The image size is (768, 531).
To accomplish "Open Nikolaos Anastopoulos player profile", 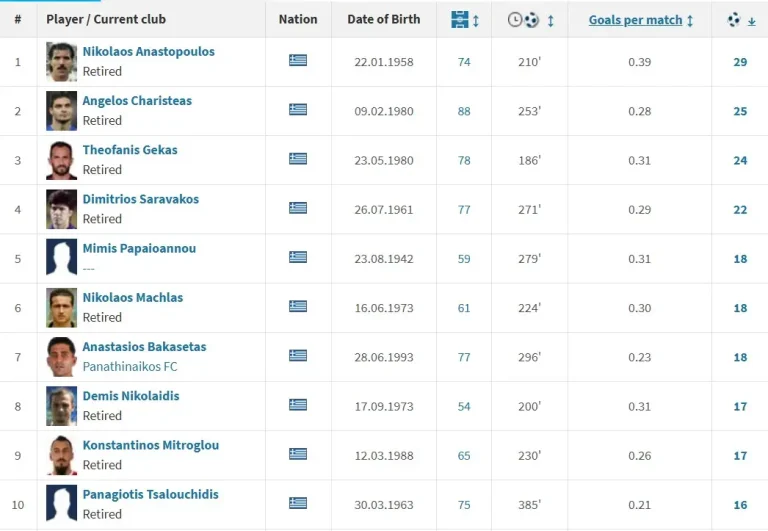I will click(148, 52).
